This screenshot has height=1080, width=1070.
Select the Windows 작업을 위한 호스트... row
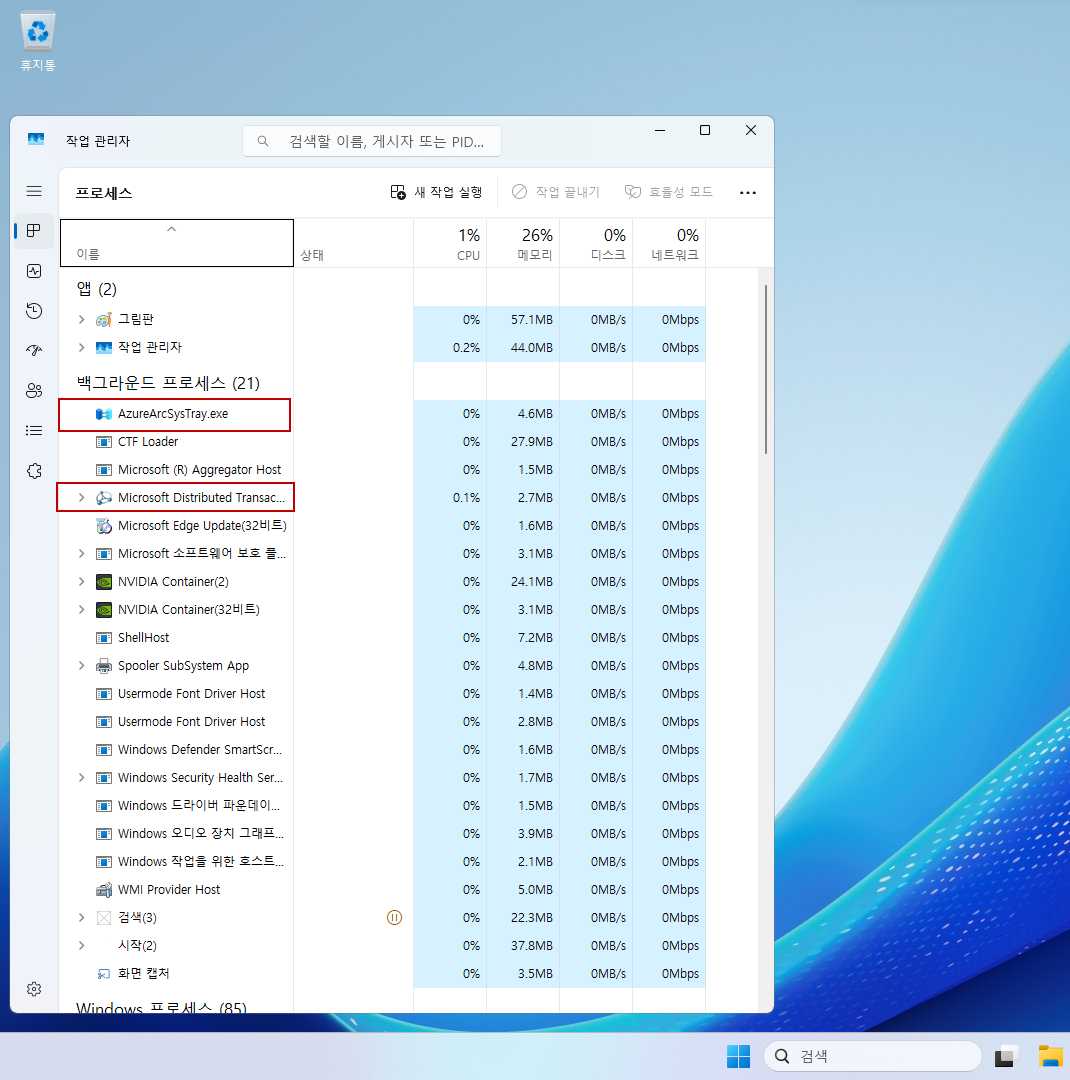[382, 862]
